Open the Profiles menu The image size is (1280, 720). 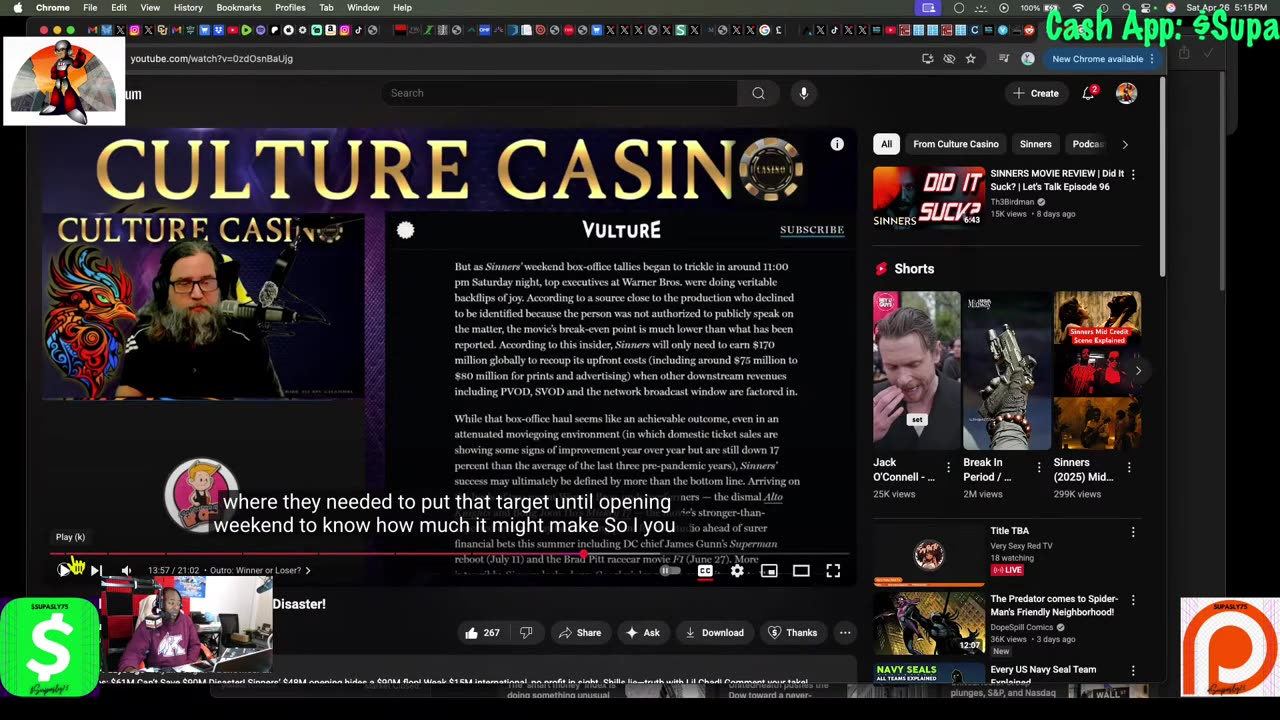click(290, 8)
